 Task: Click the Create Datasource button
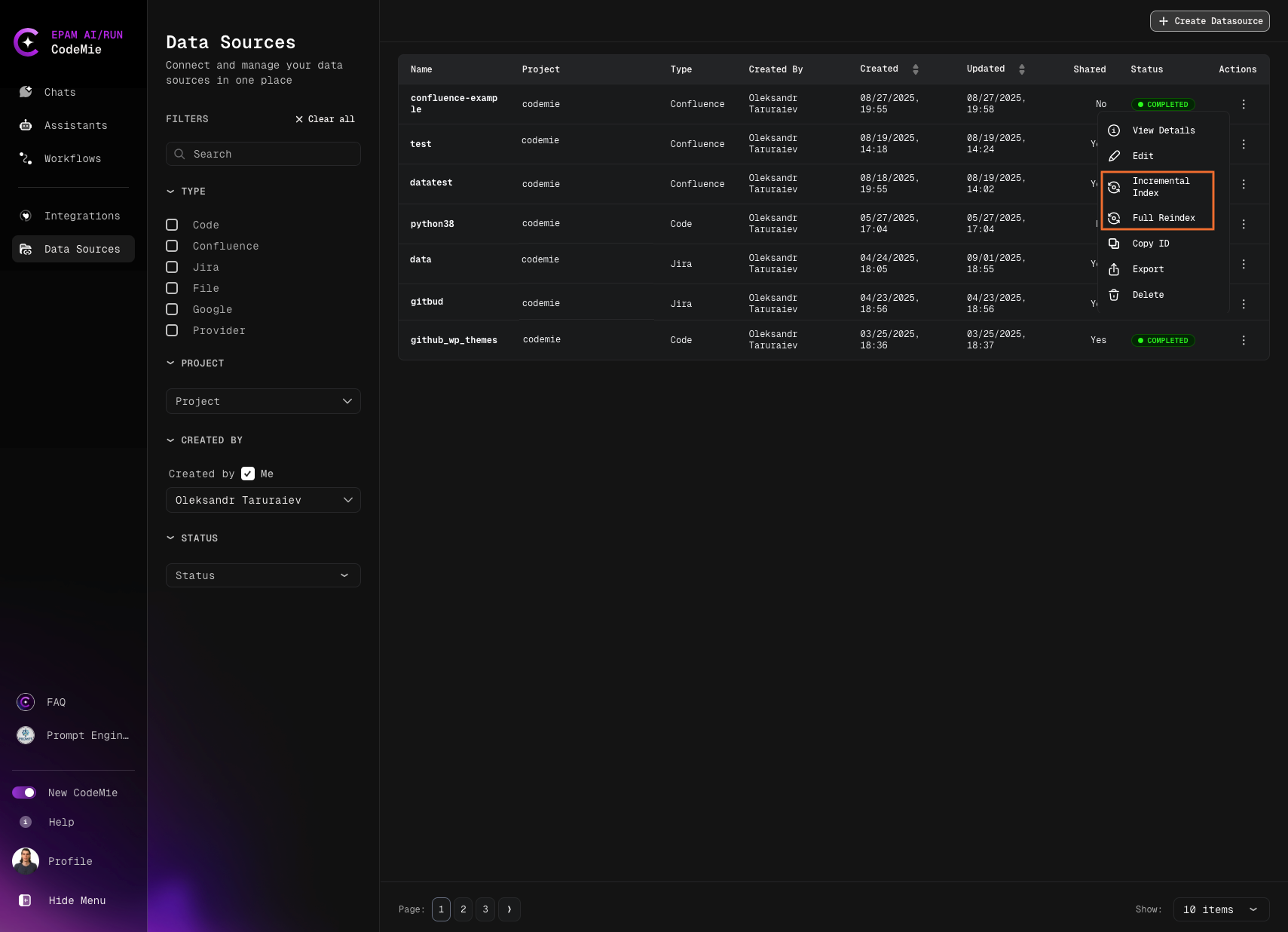point(1209,21)
